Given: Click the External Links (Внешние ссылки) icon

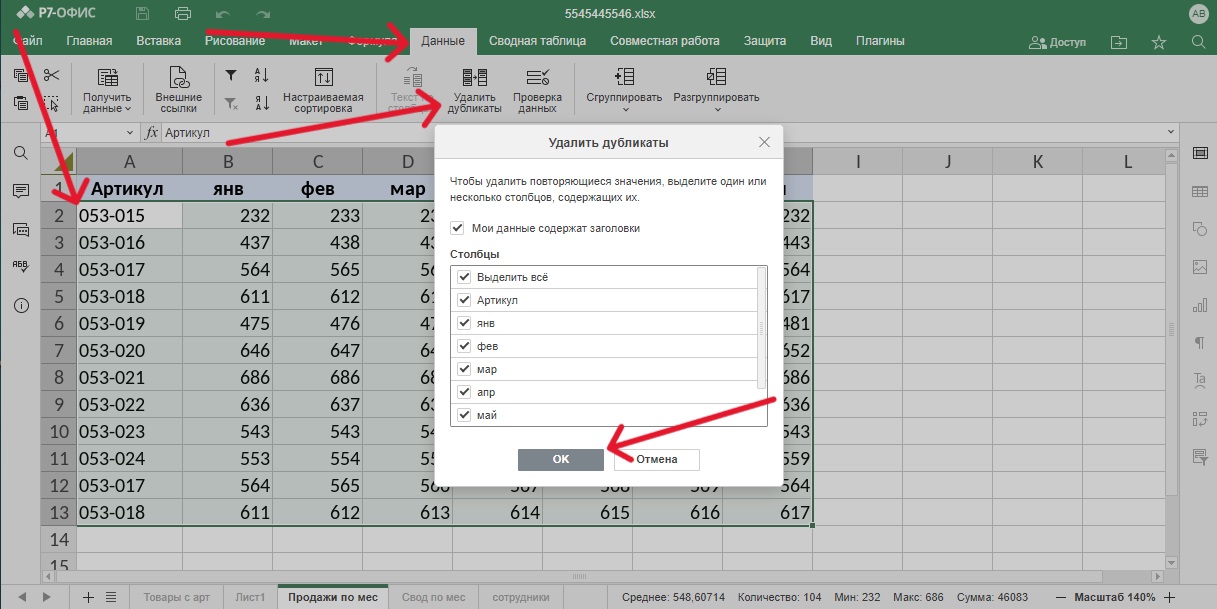Looking at the screenshot, I should 179,78.
